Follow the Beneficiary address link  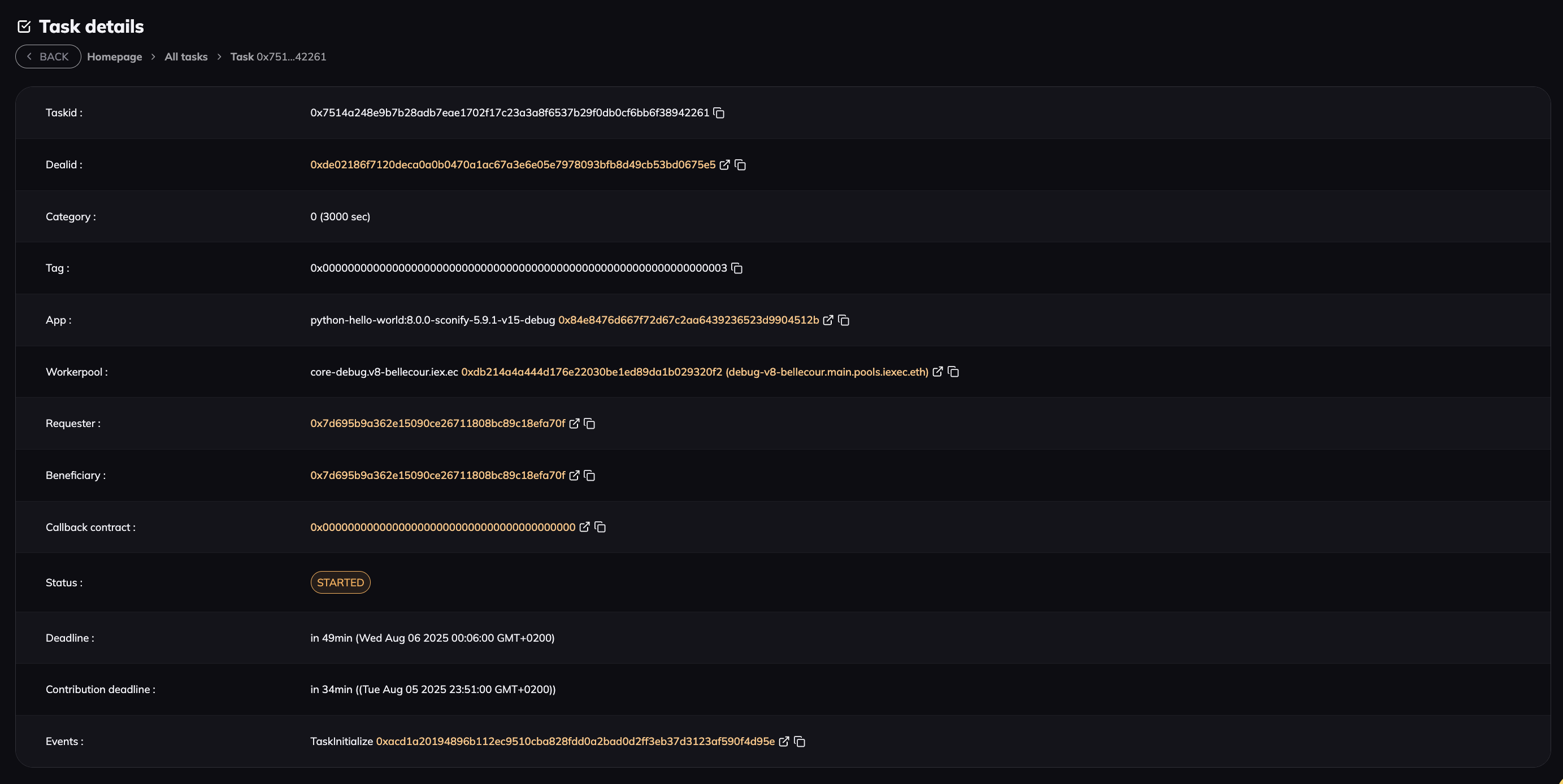coord(437,476)
